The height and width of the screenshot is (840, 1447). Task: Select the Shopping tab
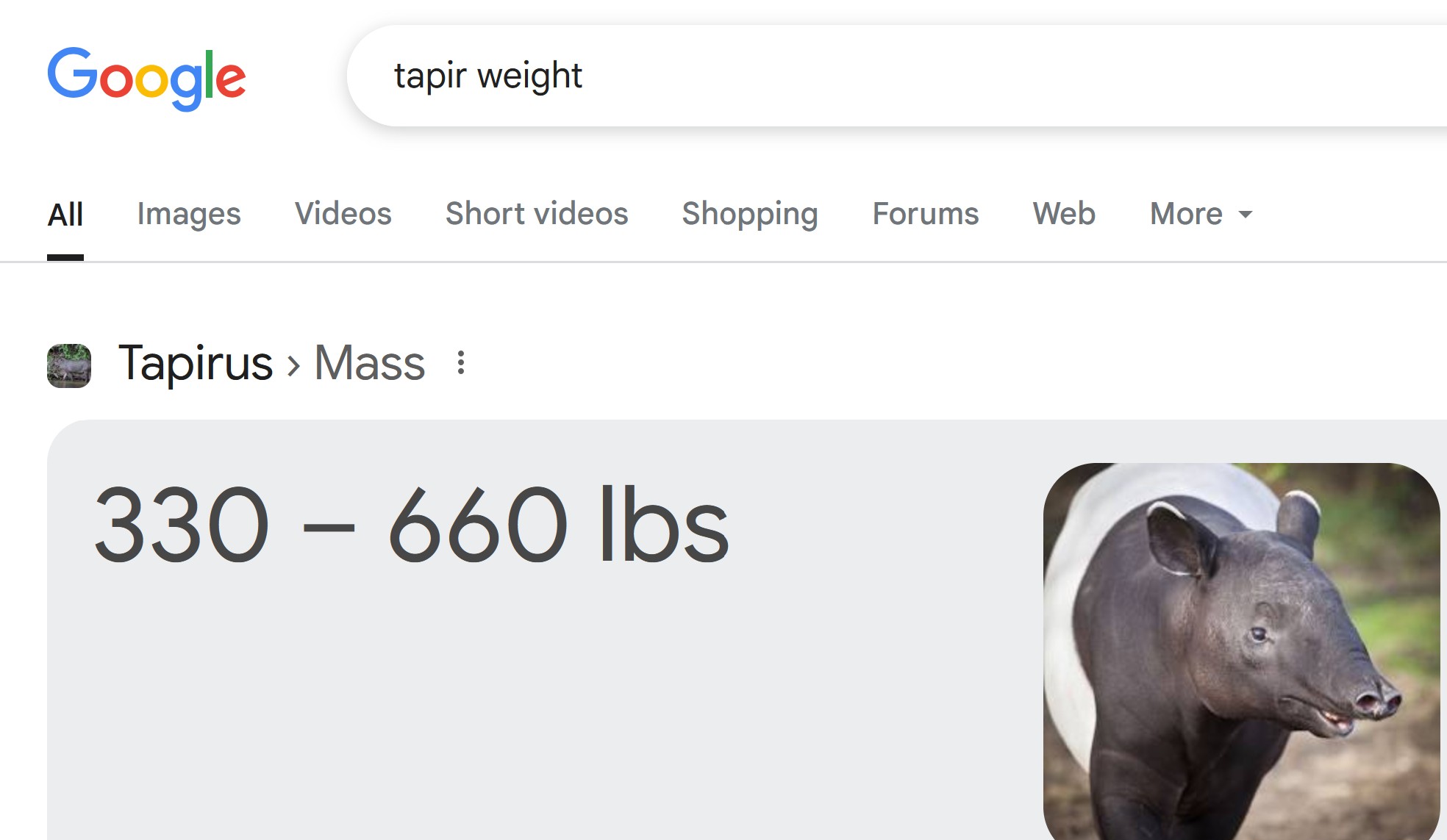(x=750, y=214)
